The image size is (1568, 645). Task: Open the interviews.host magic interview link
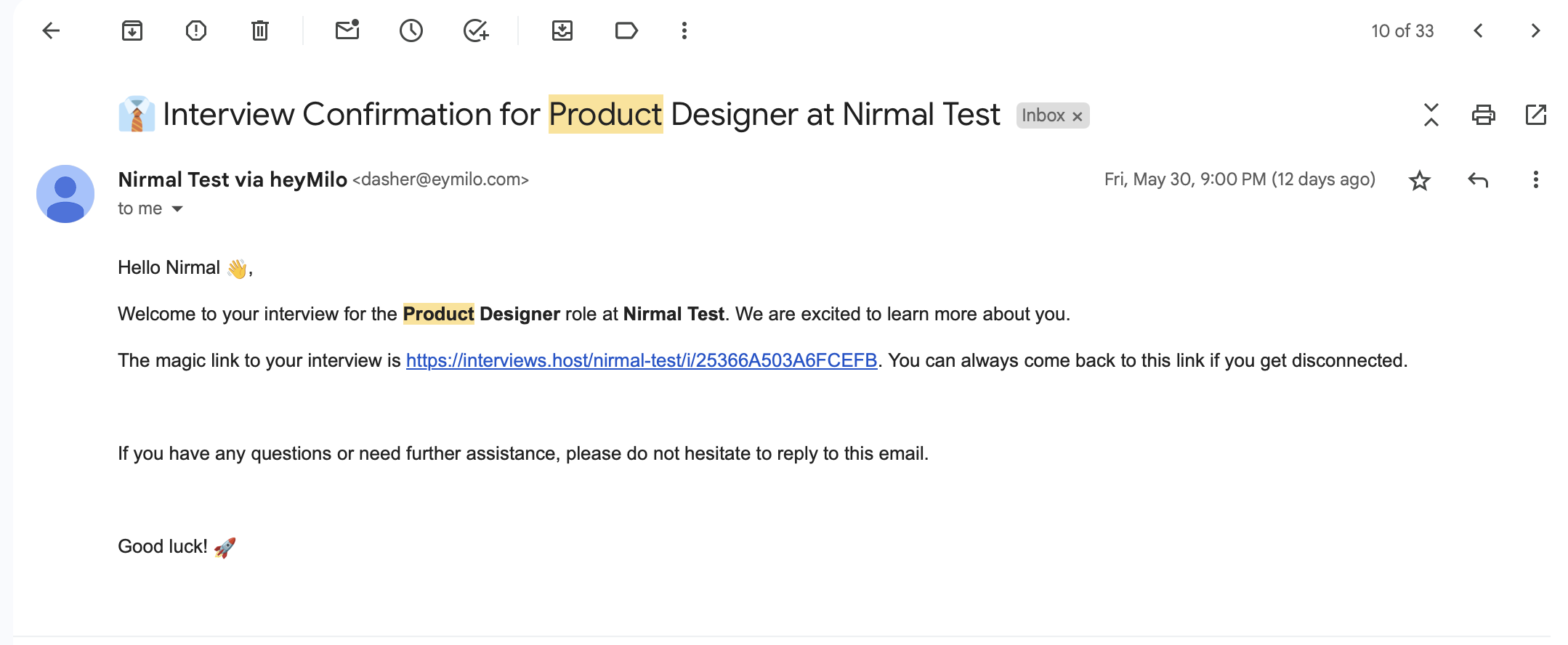coord(641,360)
